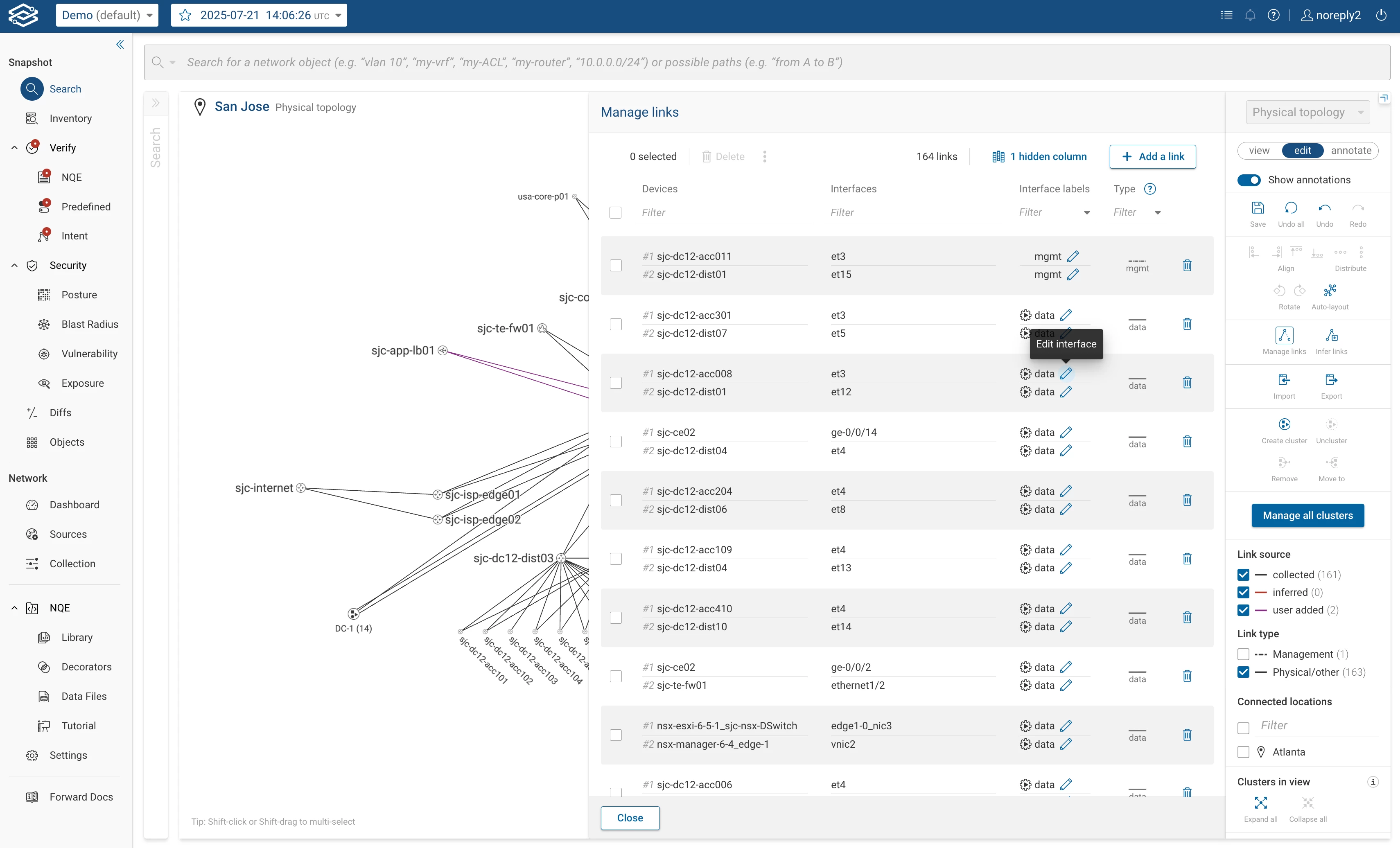The image size is (1400, 848).
Task: Click the Export icon
Action: tap(1331, 380)
